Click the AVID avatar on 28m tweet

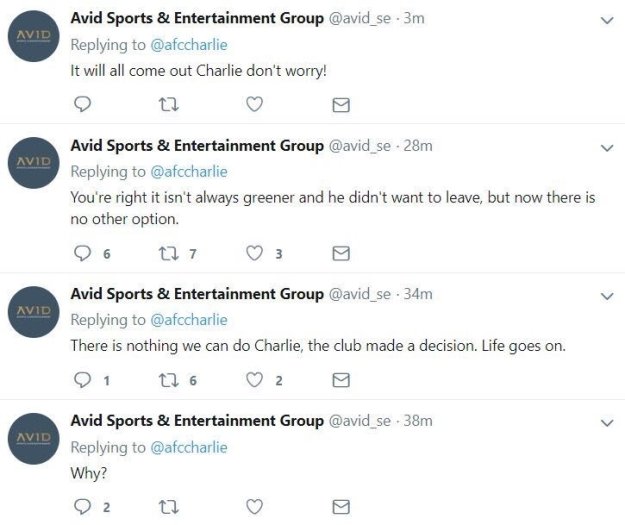click(35, 162)
